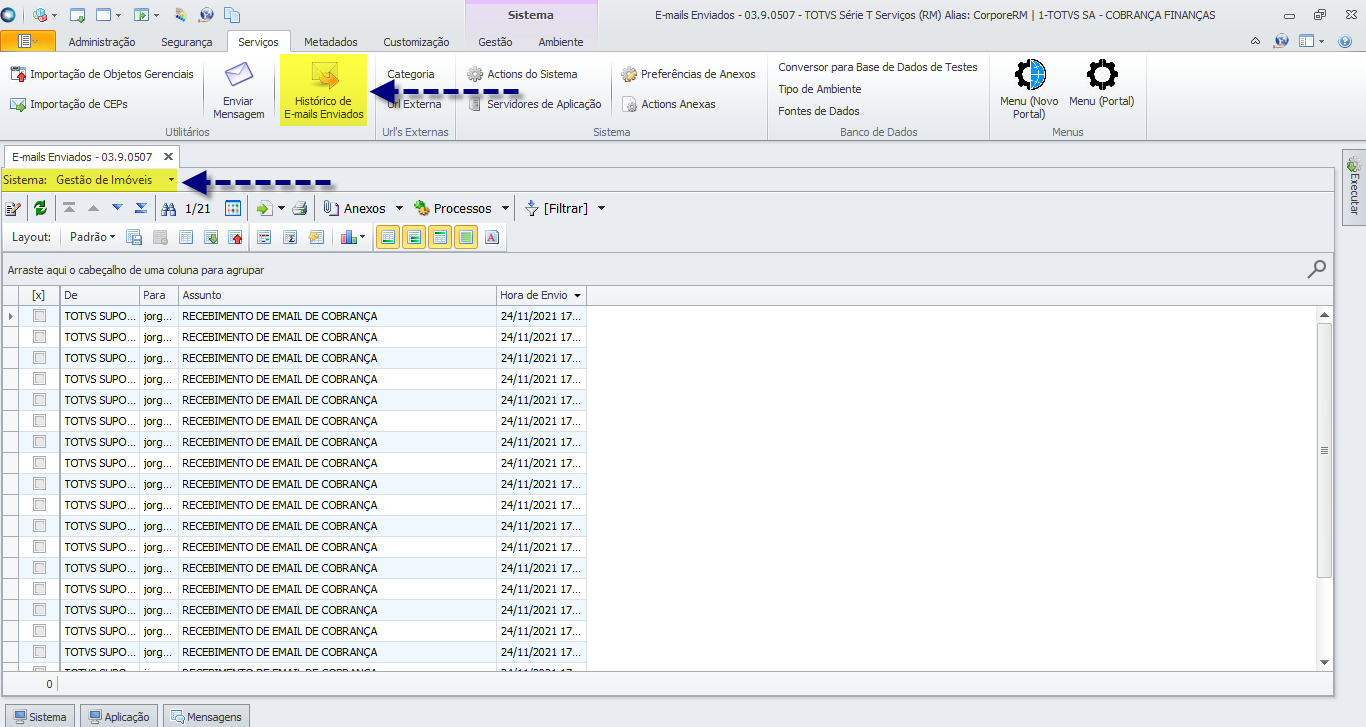1366x727 pixels.
Task: Click the printer icon
Action: [300, 209]
